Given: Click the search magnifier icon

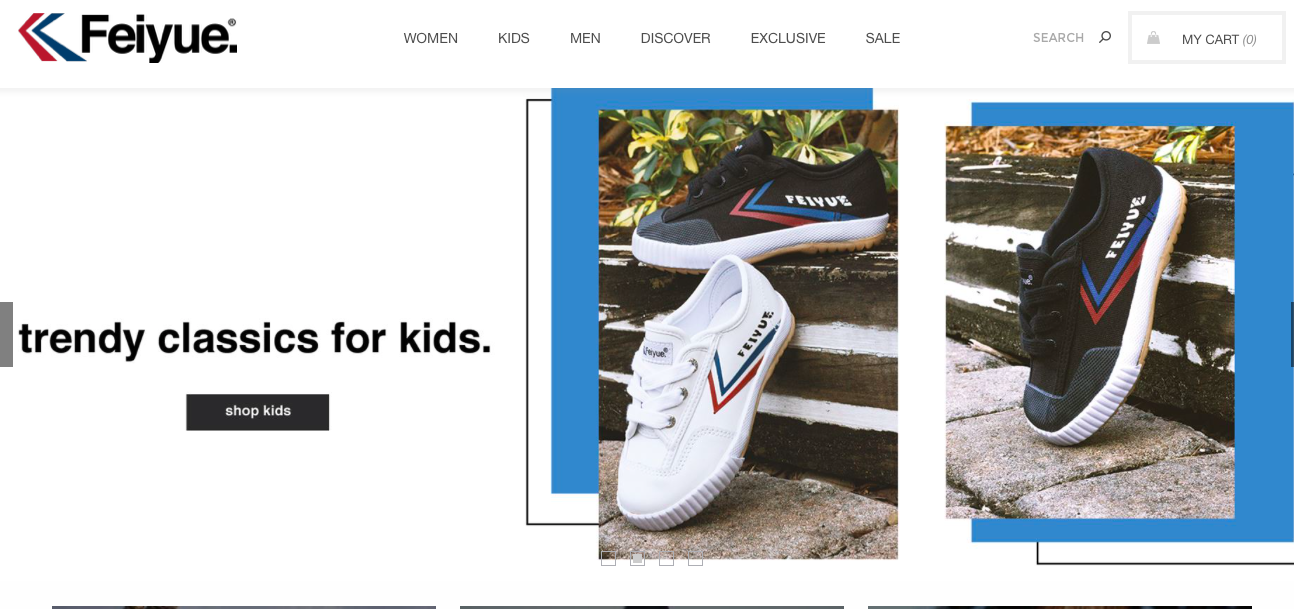Looking at the screenshot, I should 1105,37.
